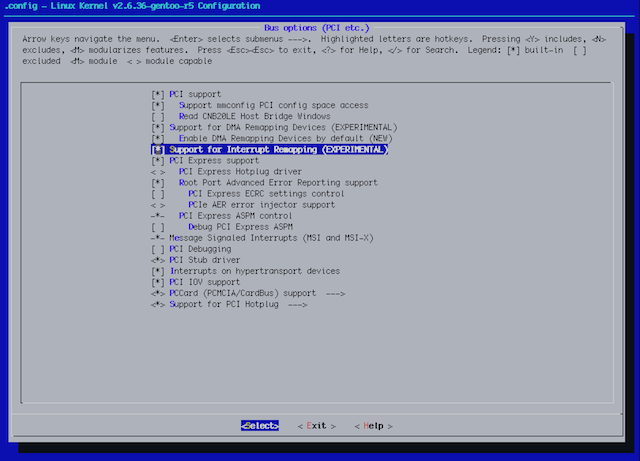Enable PCI Express ECRC settings control
Viewport: 640px width, 461px height.
pos(158,194)
